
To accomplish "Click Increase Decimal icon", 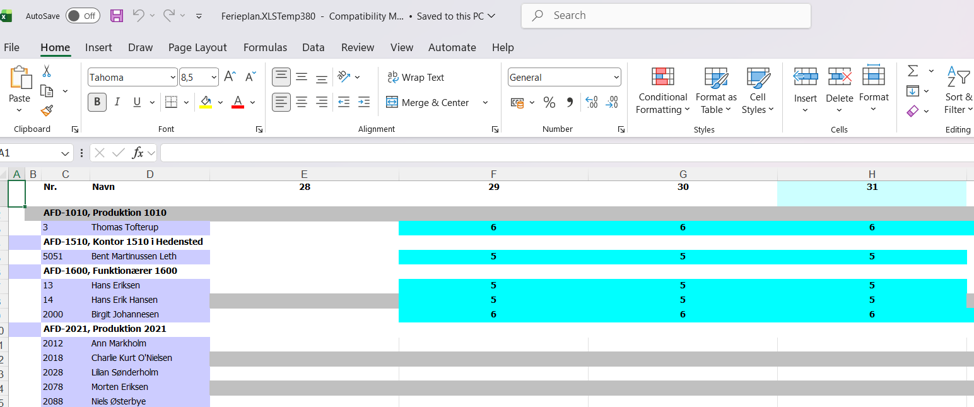I will 591,103.
